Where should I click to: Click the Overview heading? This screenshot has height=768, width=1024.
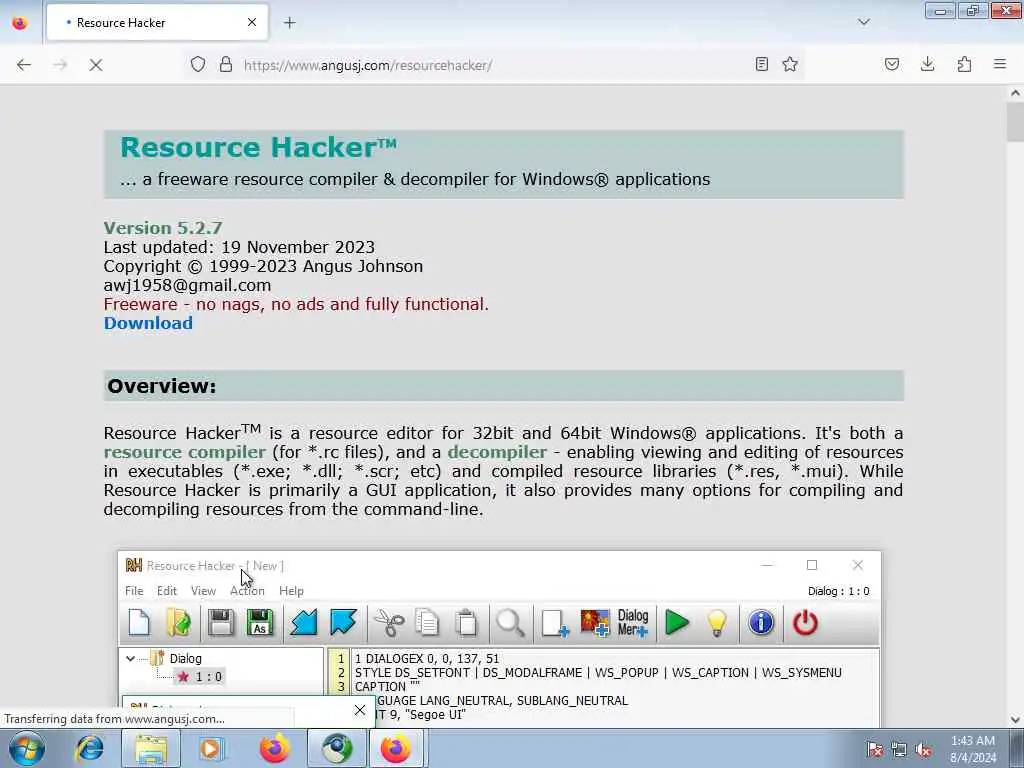tap(162, 386)
